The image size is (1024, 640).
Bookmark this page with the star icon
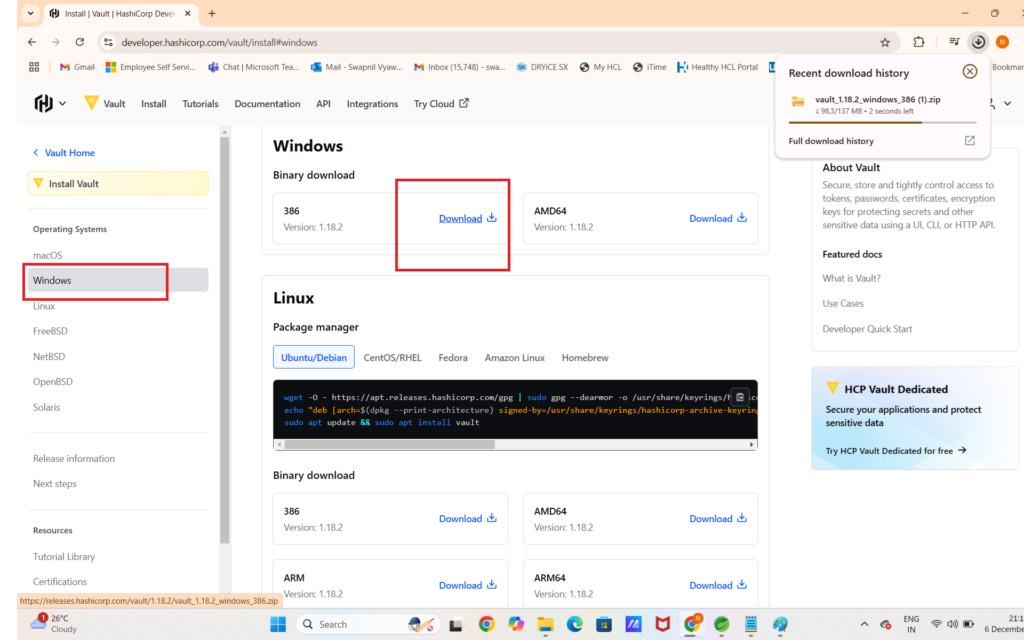point(885,42)
